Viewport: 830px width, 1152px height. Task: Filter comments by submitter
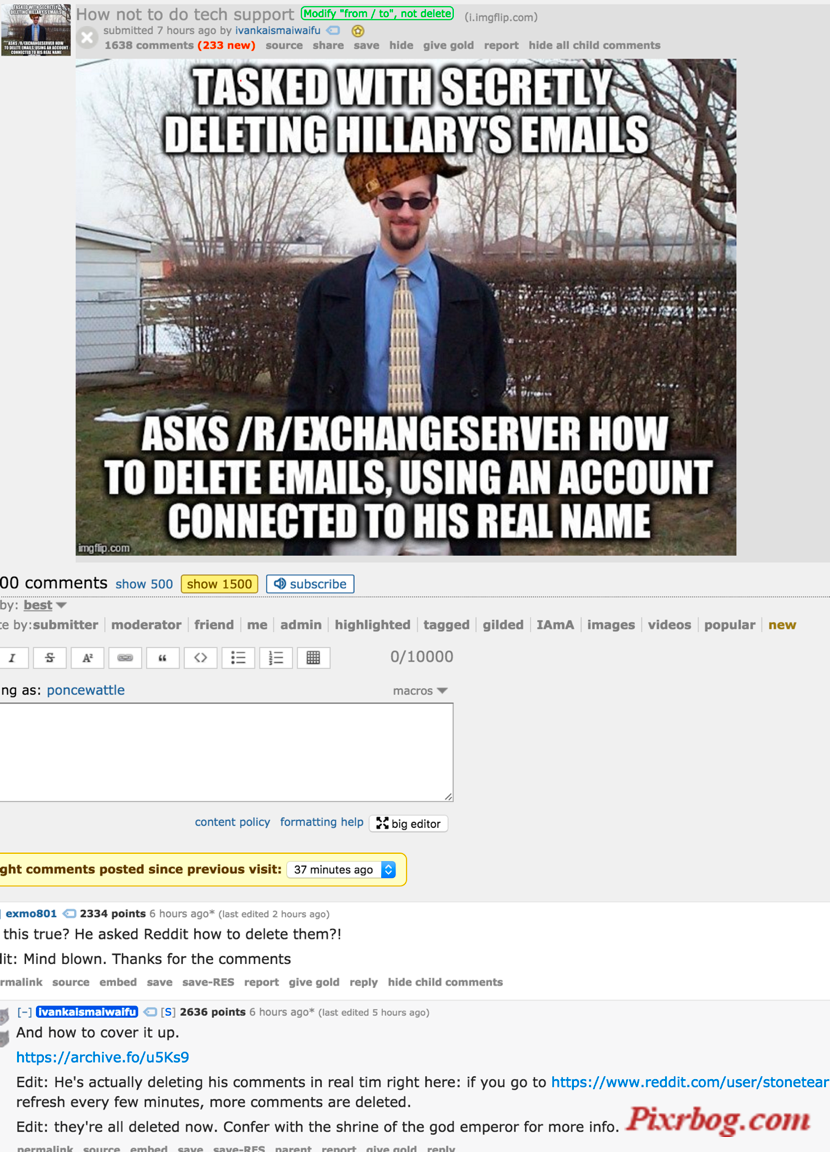(65, 625)
